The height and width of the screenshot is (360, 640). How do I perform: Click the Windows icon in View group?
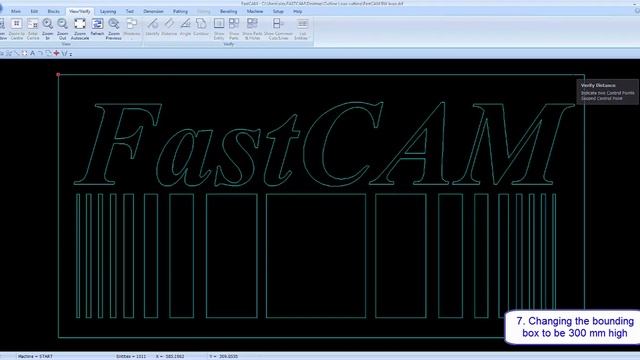(131, 24)
